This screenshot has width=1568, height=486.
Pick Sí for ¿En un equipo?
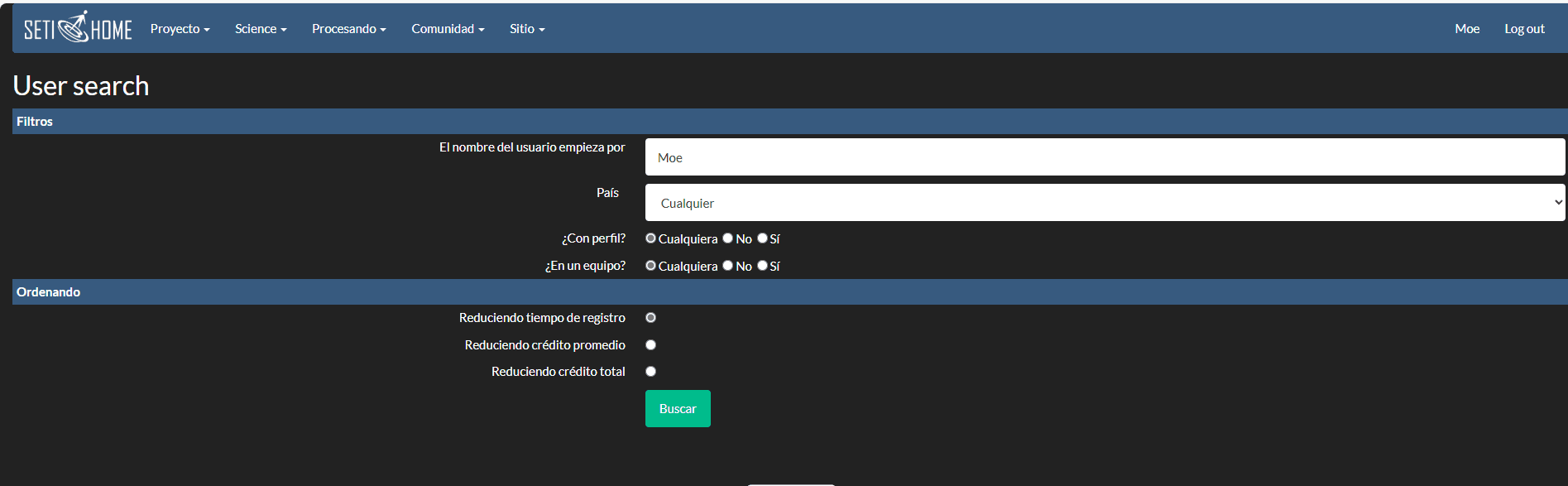762,266
